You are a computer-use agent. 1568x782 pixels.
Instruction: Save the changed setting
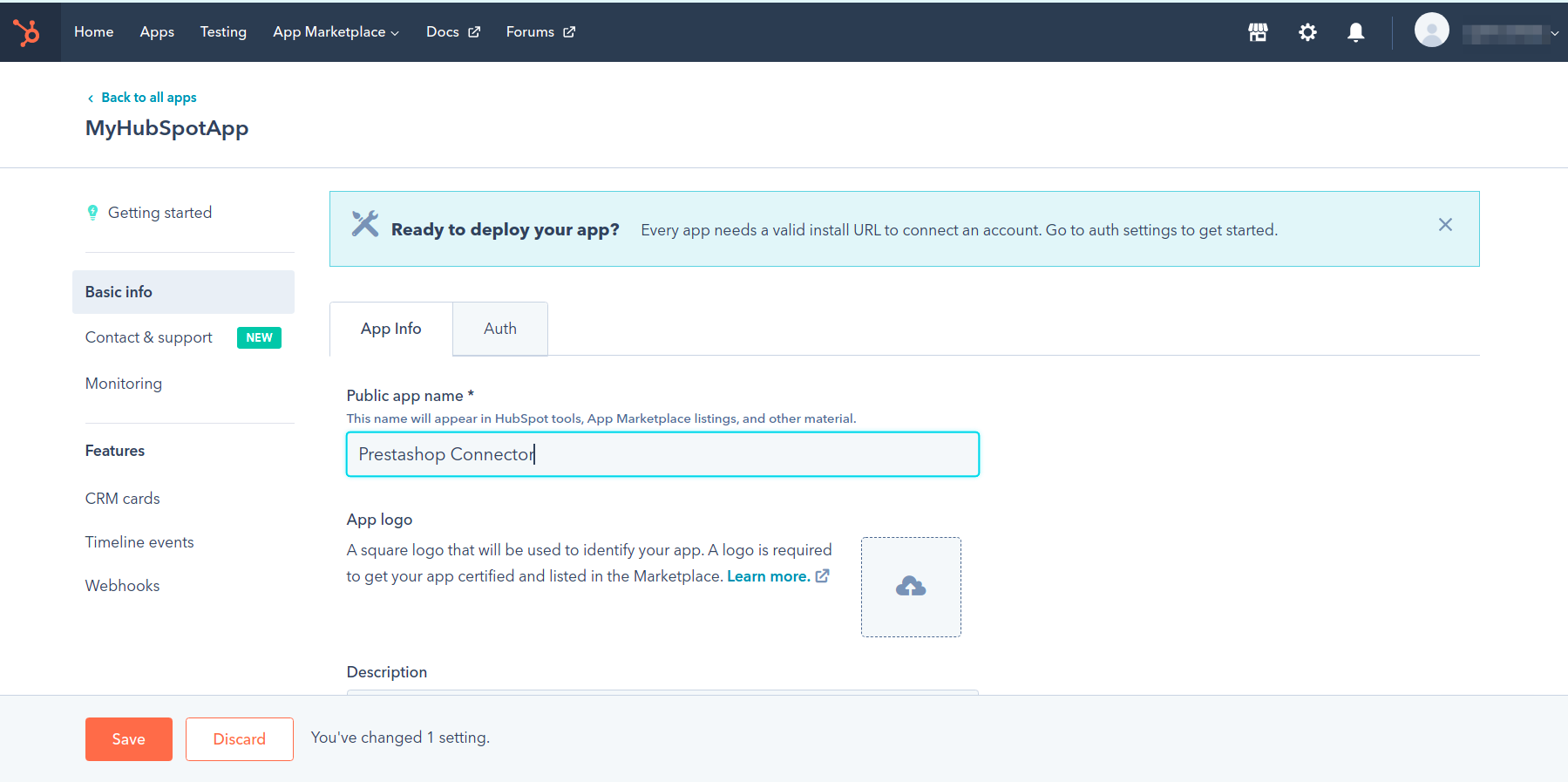(x=129, y=739)
